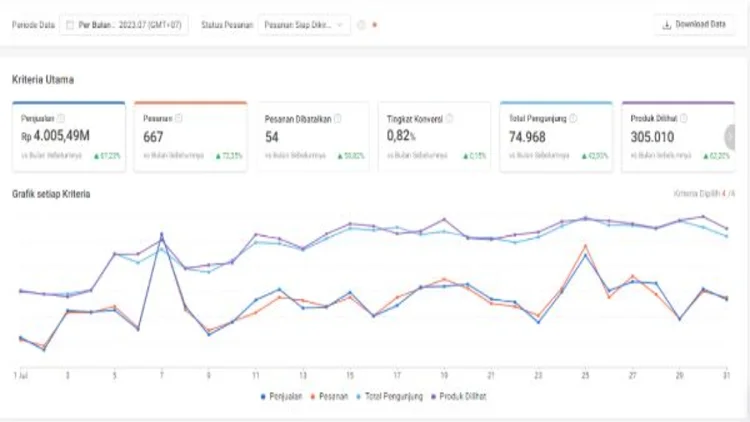Toggle the Pesanan metric card
Image resolution: width=750 pixels, height=422 pixels.
pos(191,136)
